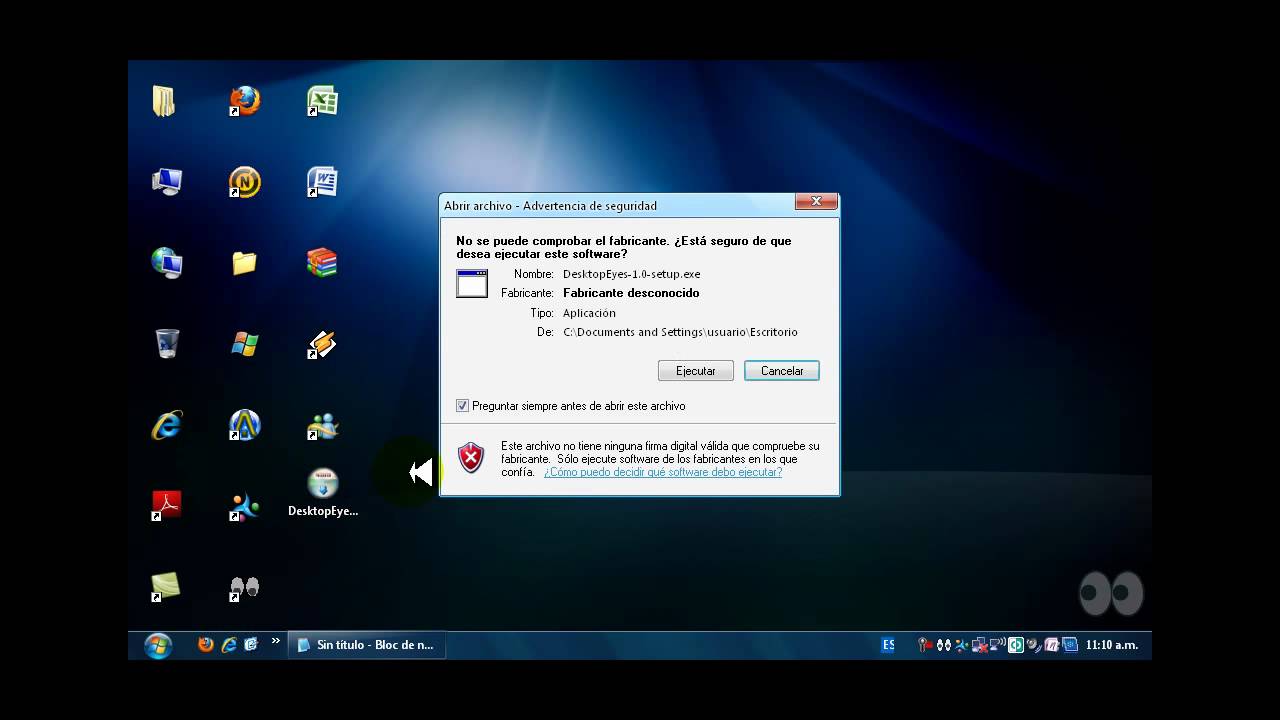
Task: Open the Ares desktop shortcut
Action: (244, 425)
